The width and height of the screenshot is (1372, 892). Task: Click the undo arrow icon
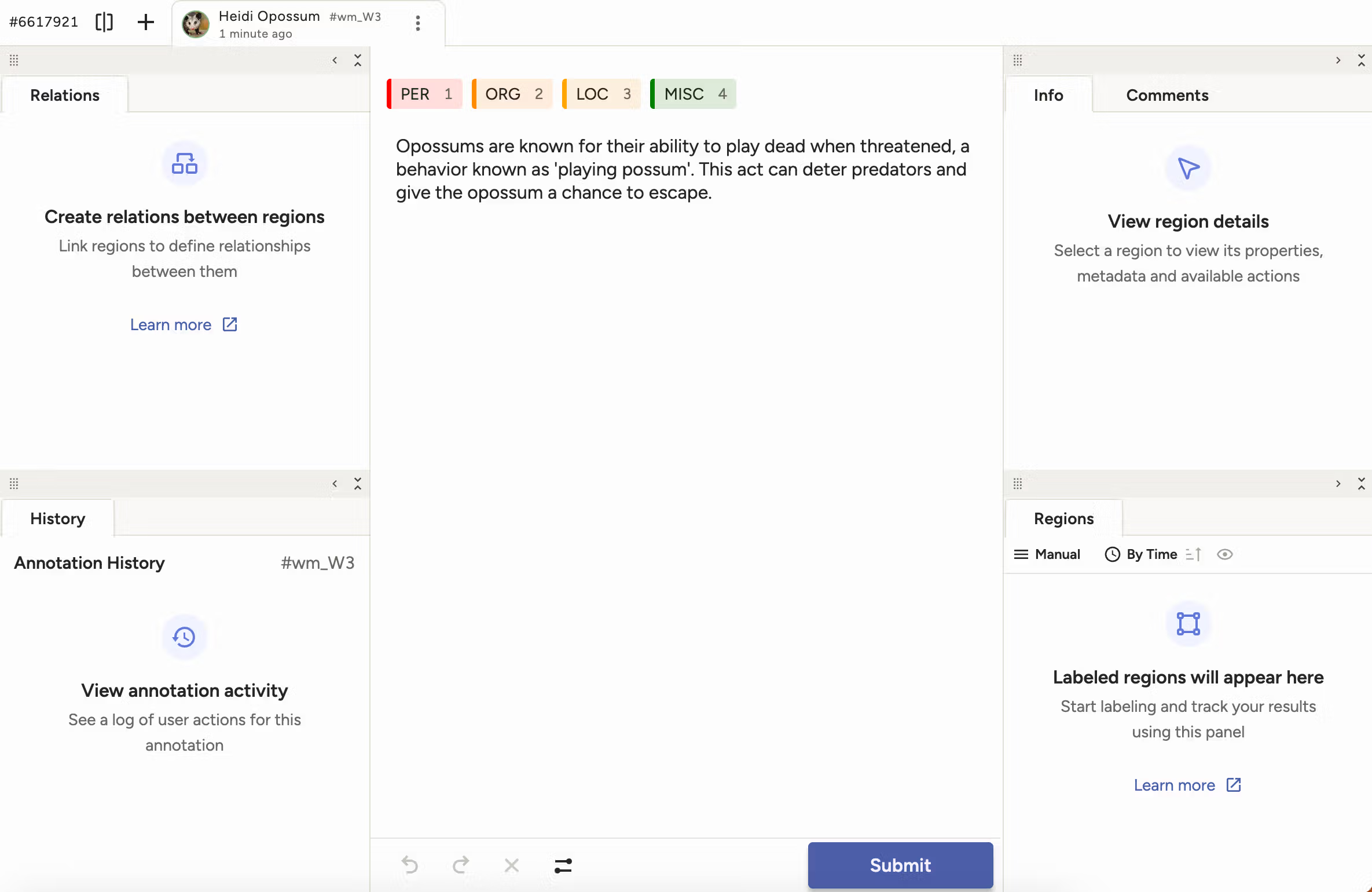coord(410,865)
